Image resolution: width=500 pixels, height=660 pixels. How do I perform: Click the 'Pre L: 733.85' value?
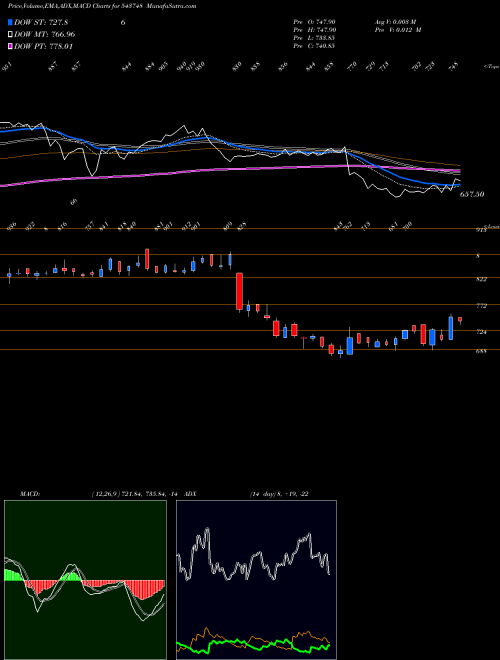pos(314,38)
